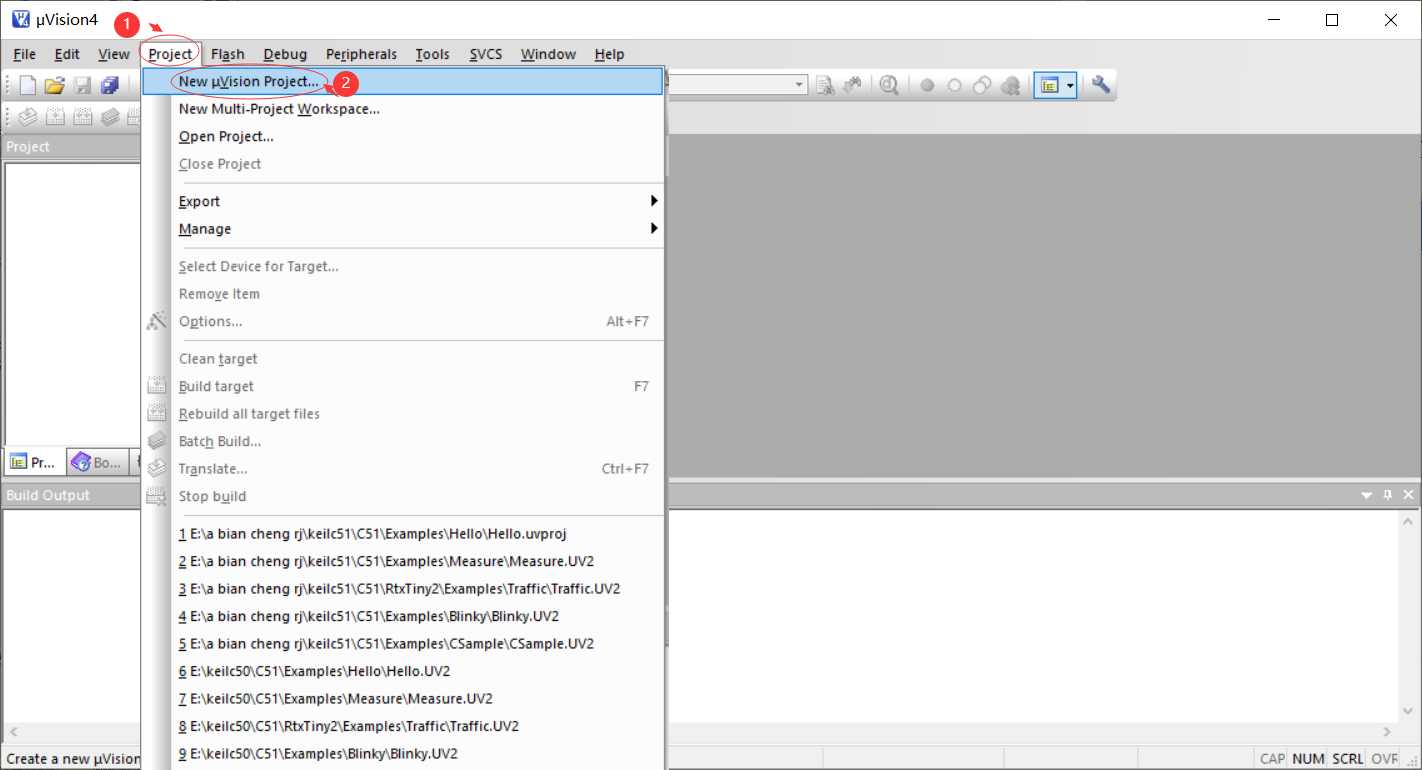Click the window layout icon
Image resolution: width=1422 pixels, height=770 pixels.
(1049, 86)
